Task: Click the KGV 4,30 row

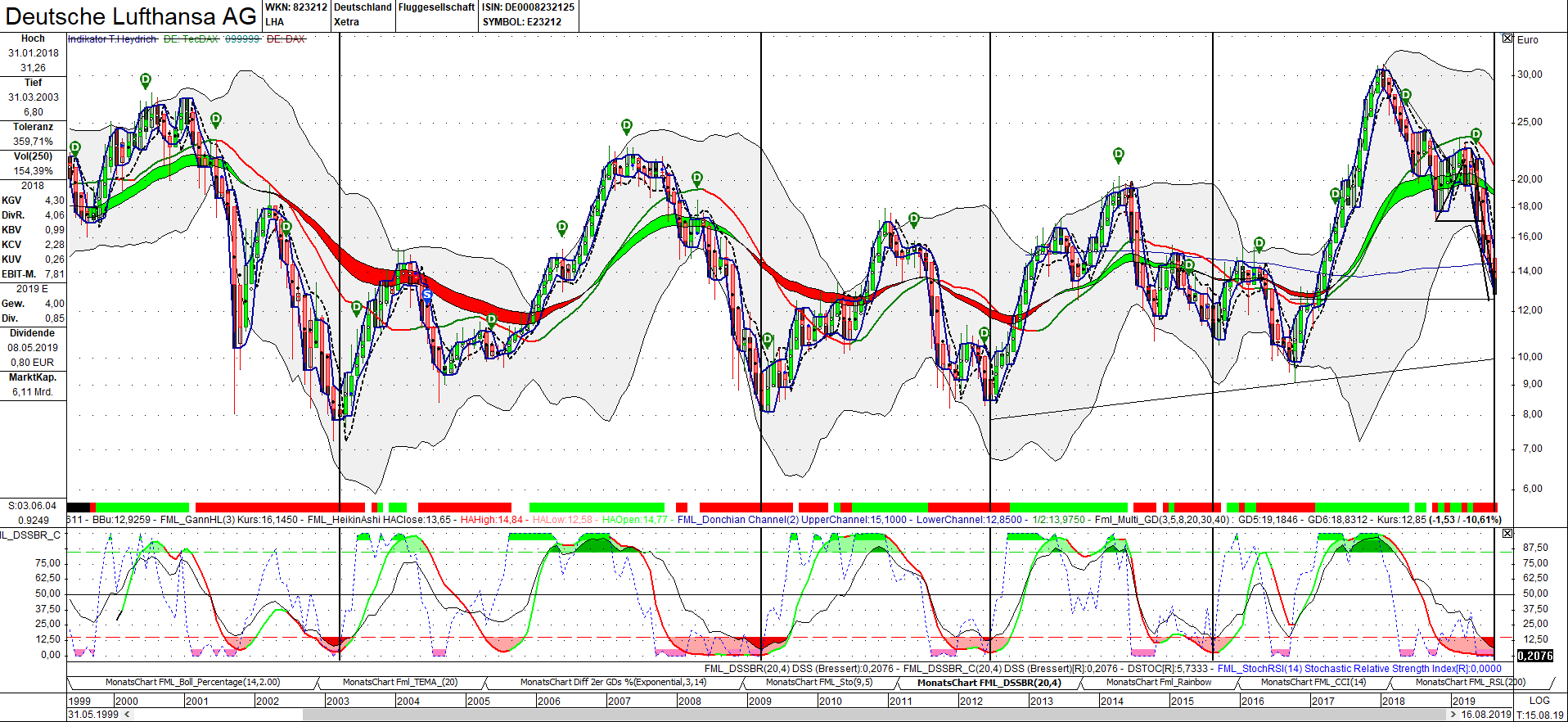Action: pos(33,201)
